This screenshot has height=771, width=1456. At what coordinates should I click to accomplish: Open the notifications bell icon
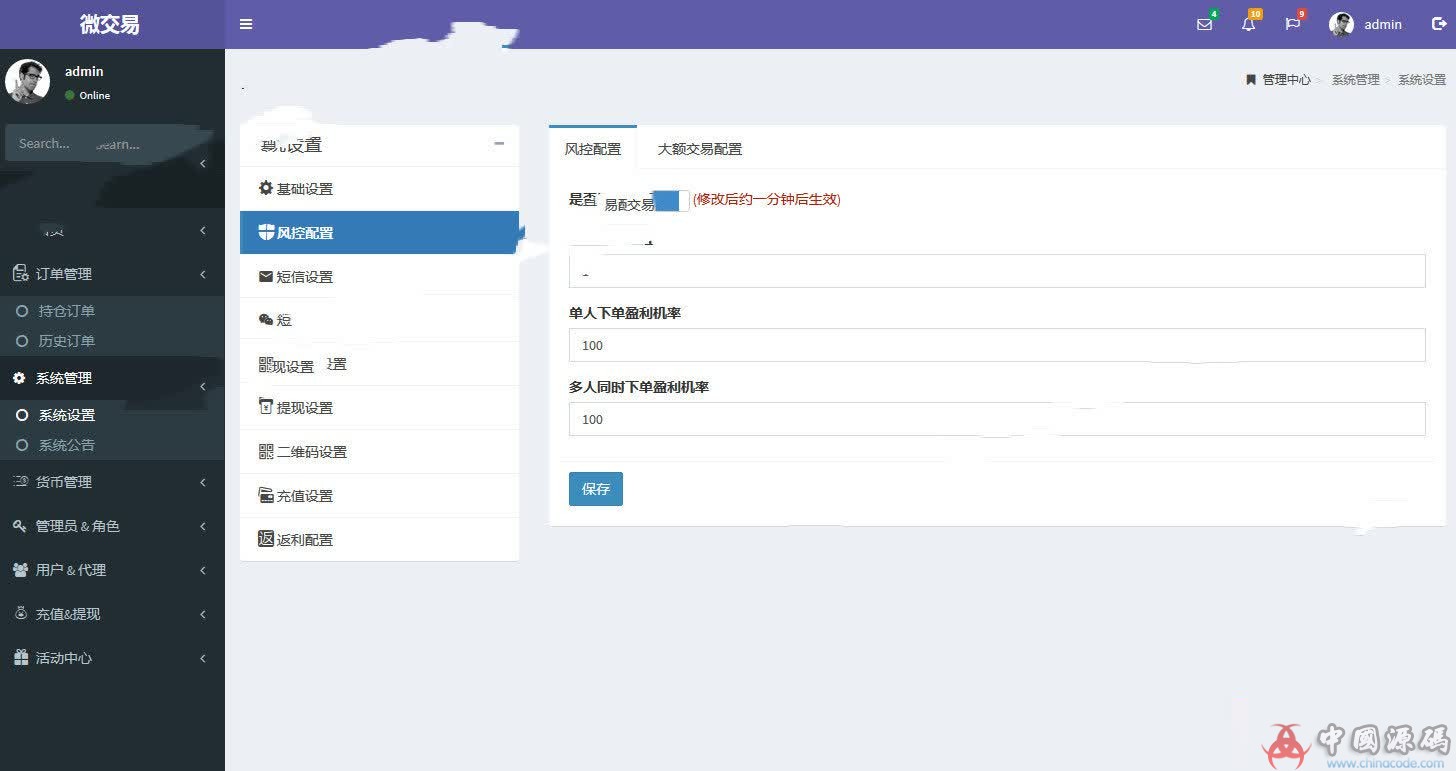1248,24
